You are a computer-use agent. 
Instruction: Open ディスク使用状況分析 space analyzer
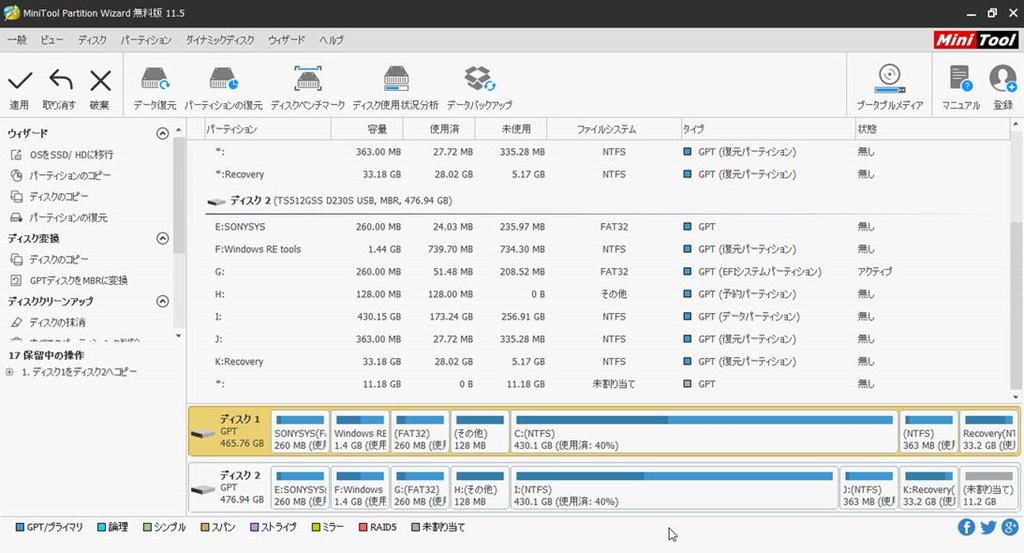(395, 81)
